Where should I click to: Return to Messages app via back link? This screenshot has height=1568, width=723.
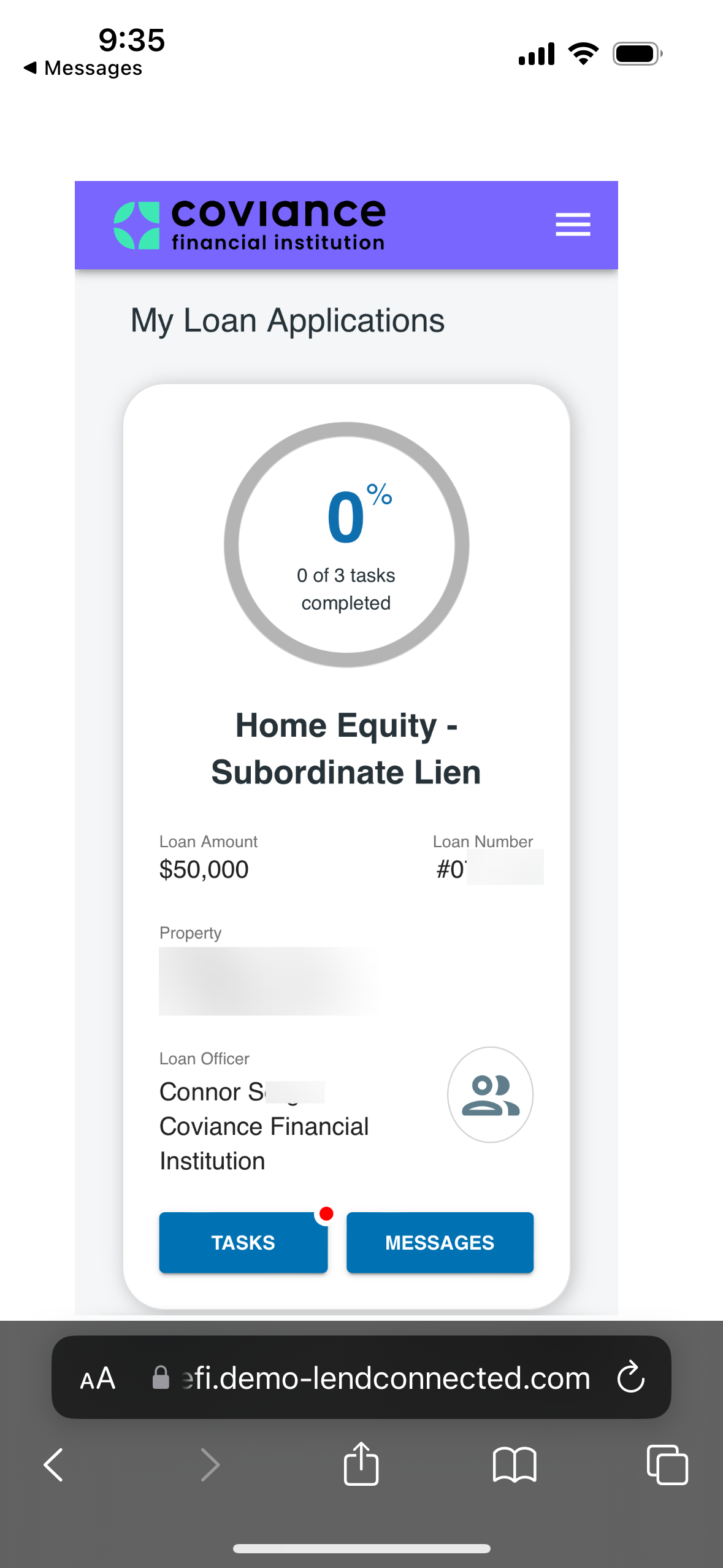[83, 68]
